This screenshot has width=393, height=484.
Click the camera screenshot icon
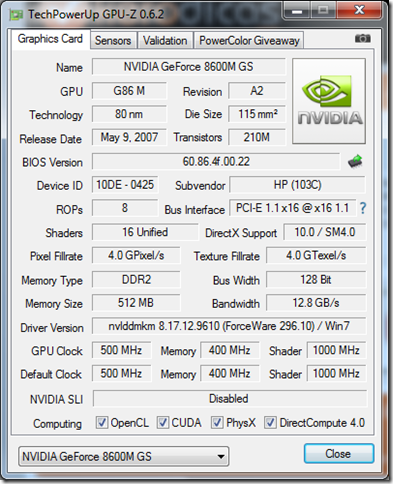(362, 38)
